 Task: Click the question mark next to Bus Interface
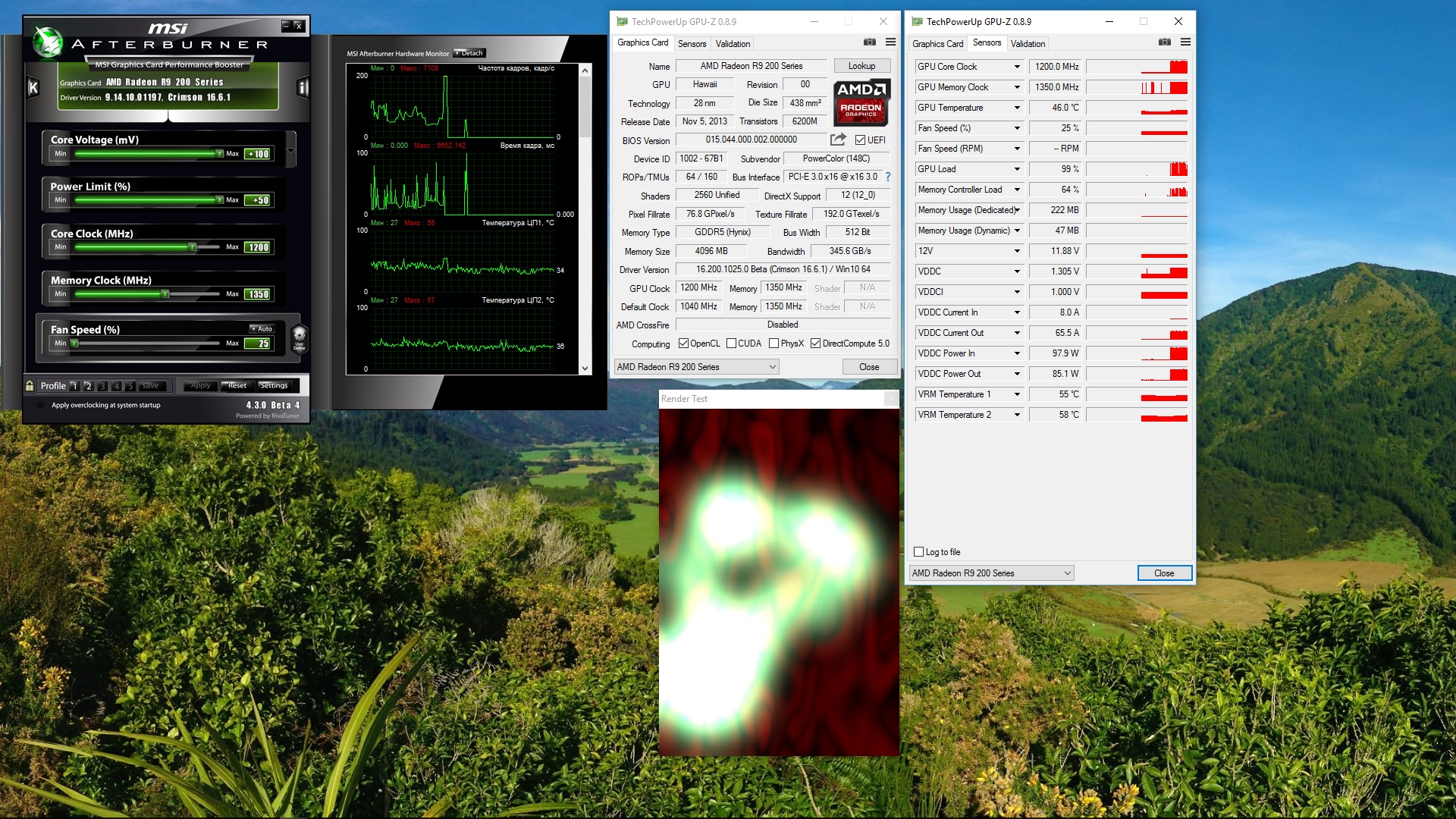point(888,177)
